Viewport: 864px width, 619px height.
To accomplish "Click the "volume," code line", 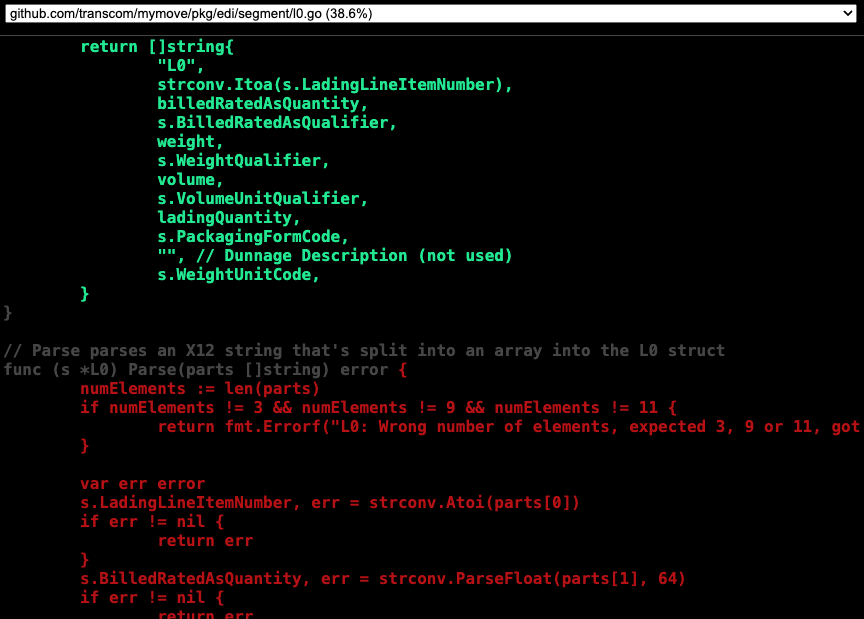I will click(x=190, y=180).
